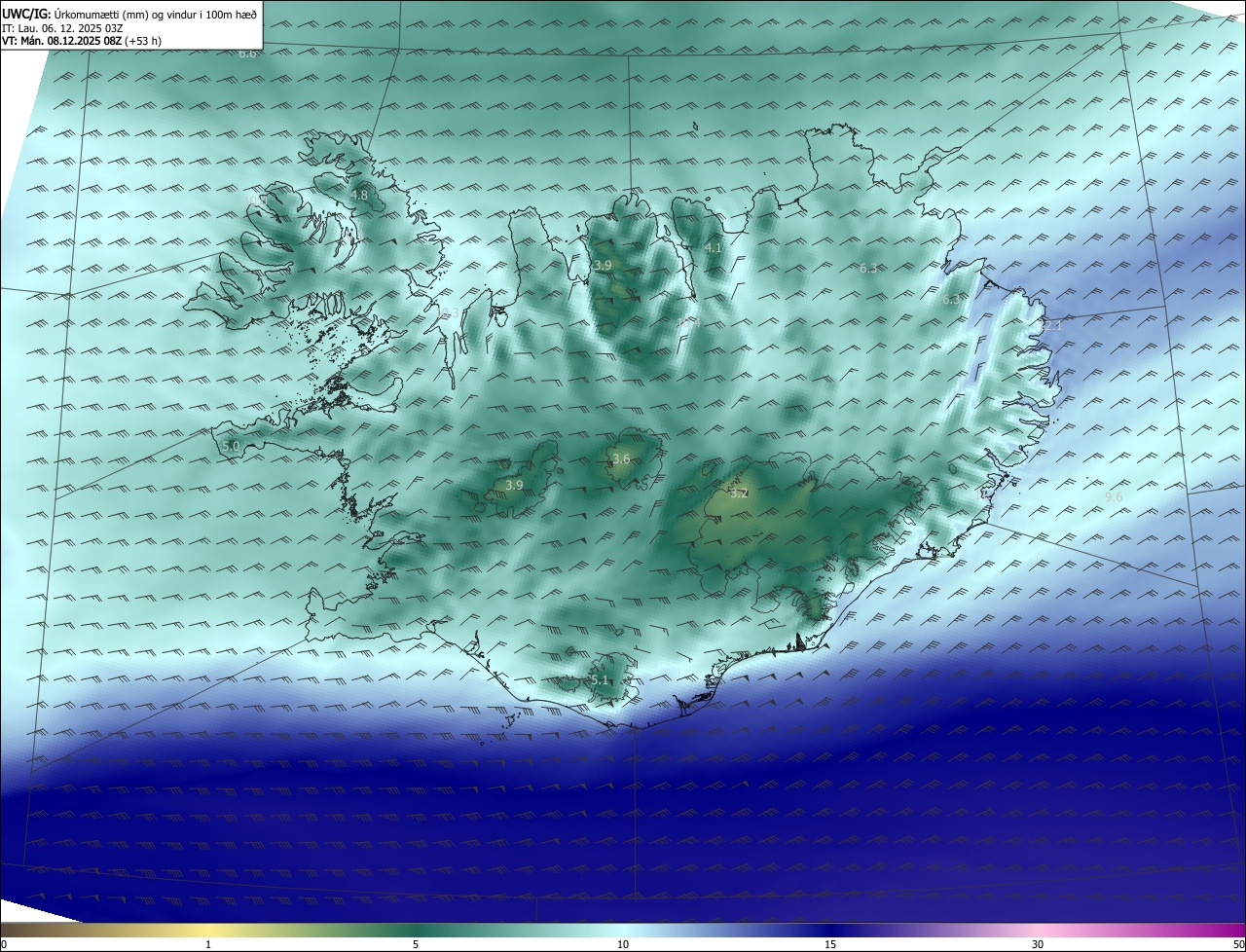Select the 30 tick on the color scale
The image size is (1246, 952).
1038,944
